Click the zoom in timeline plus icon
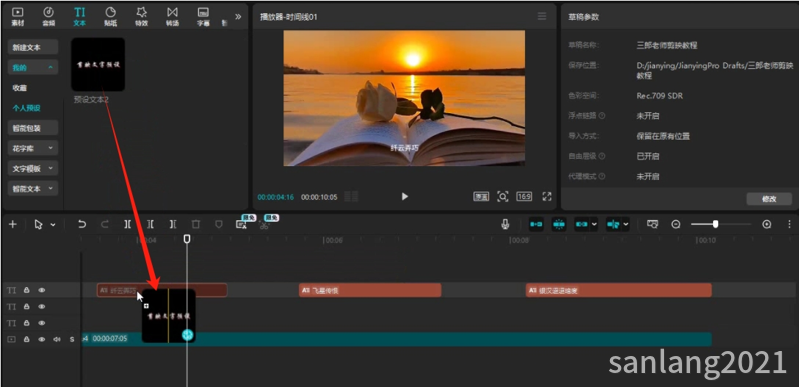This screenshot has height=387, width=799. tap(766, 224)
